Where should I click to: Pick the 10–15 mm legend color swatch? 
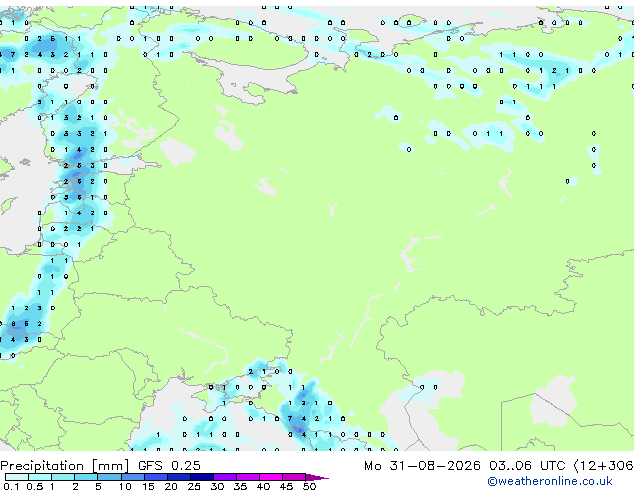point(133,477)
